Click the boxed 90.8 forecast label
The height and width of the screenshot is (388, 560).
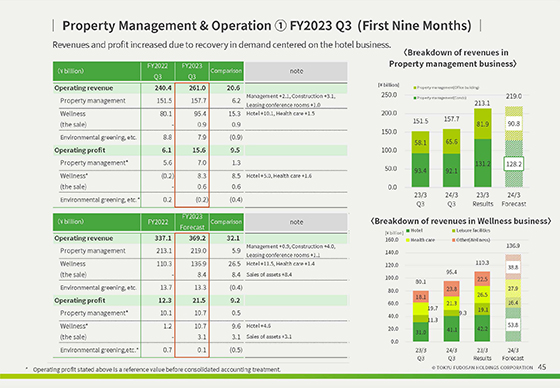pos(514,124)
